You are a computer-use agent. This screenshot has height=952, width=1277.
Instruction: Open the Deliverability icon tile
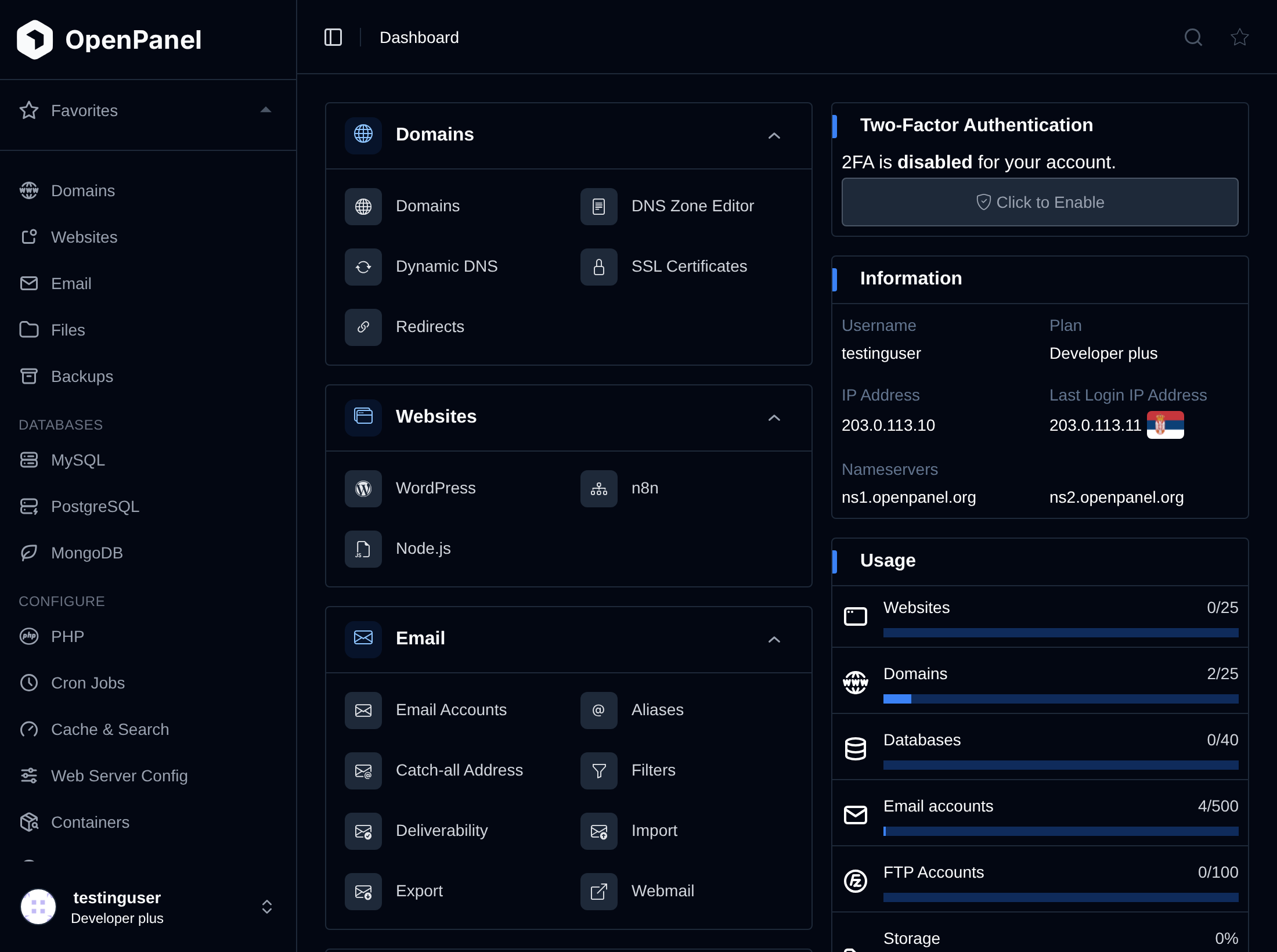(363, 831)
